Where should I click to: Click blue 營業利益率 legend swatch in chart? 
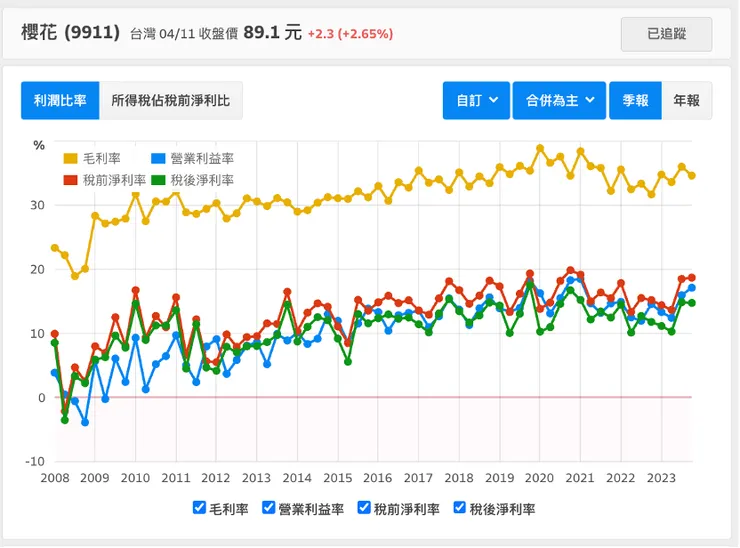(x=158, y=159)
